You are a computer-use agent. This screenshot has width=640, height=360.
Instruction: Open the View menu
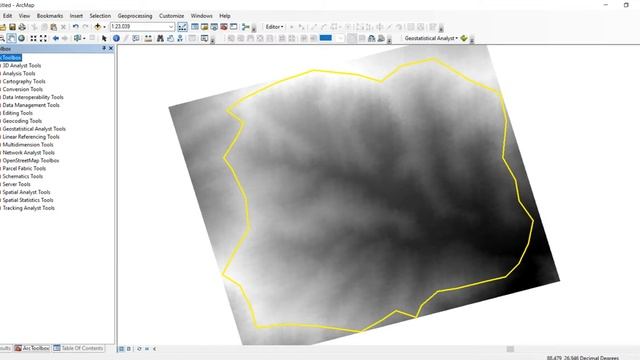(24, 16)
